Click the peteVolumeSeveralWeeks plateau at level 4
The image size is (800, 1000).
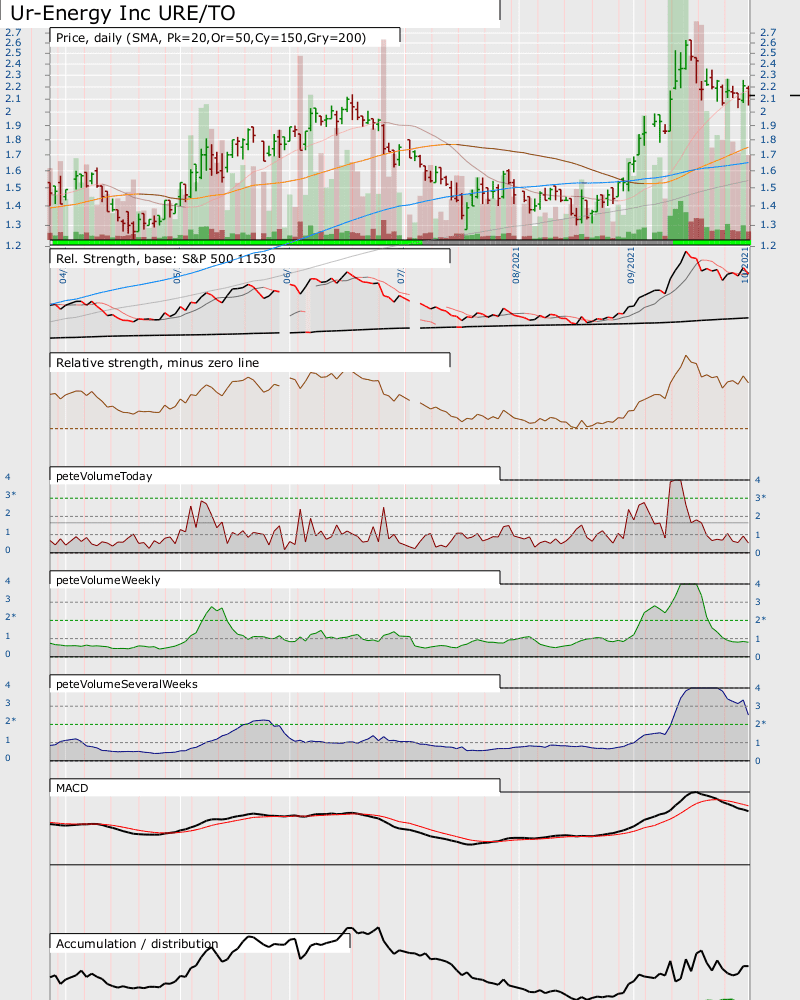(702, 688)
